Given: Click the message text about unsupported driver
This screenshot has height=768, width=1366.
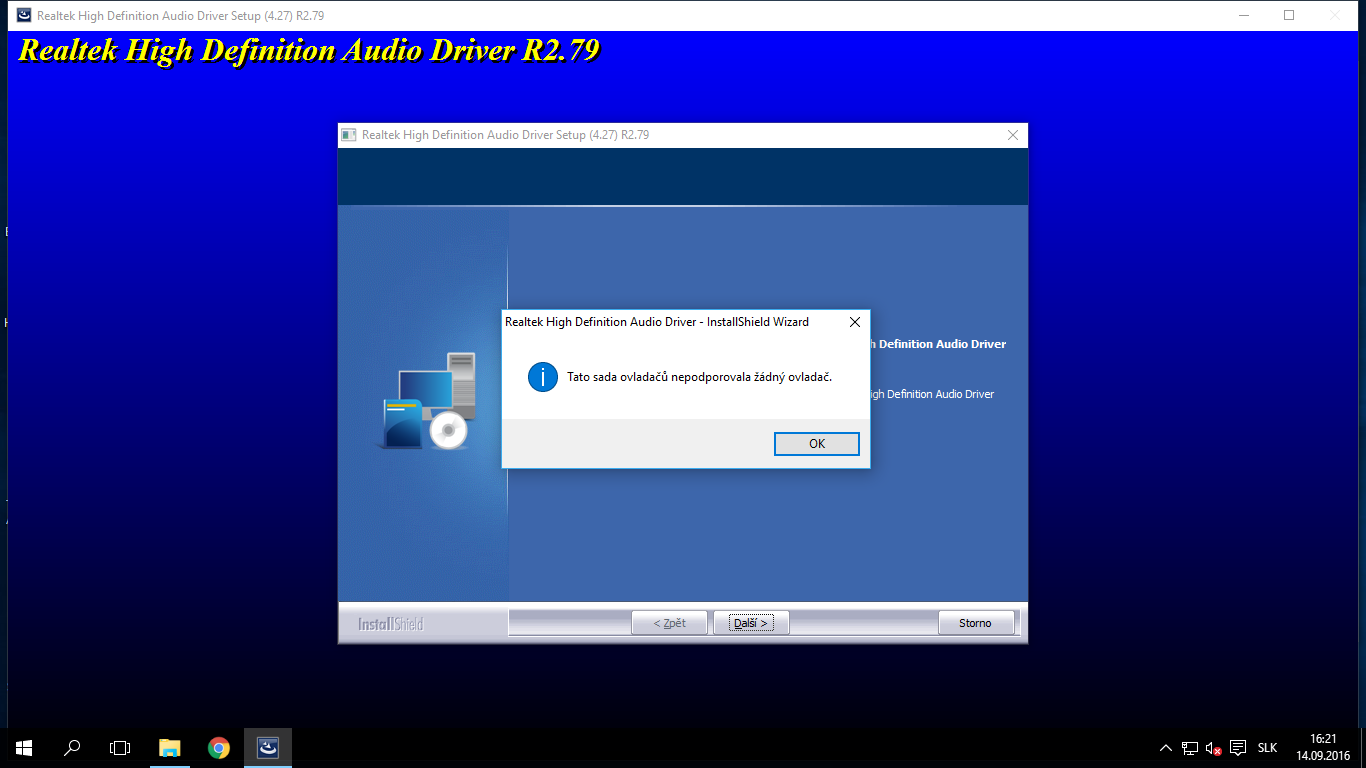Looking at the screenshot, I should click(x=699, y=377).
